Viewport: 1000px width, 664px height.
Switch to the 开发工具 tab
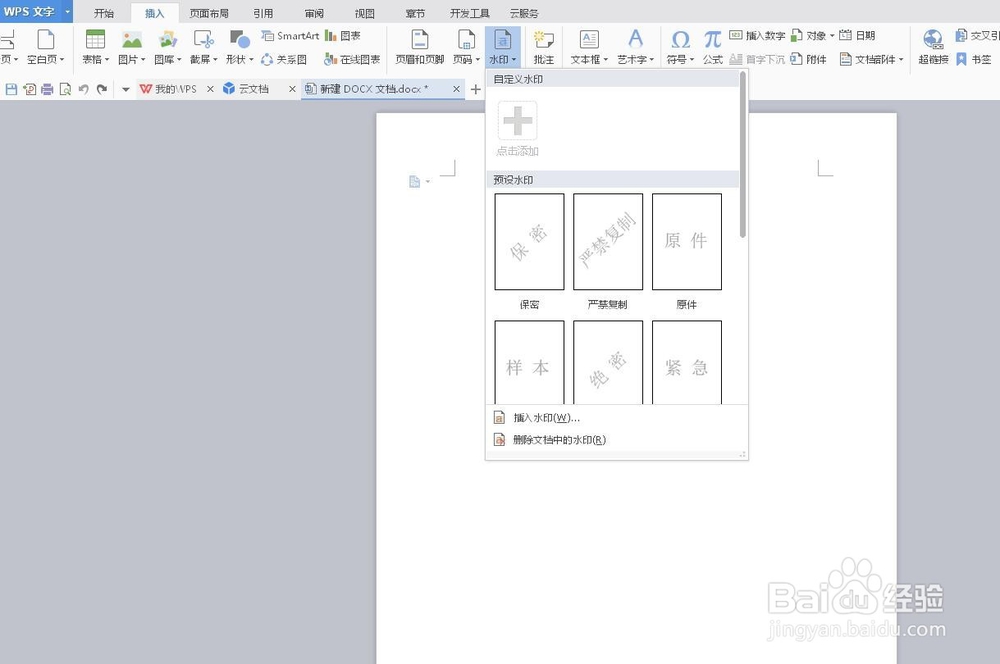pyautogui.click(x=469, y=13)
